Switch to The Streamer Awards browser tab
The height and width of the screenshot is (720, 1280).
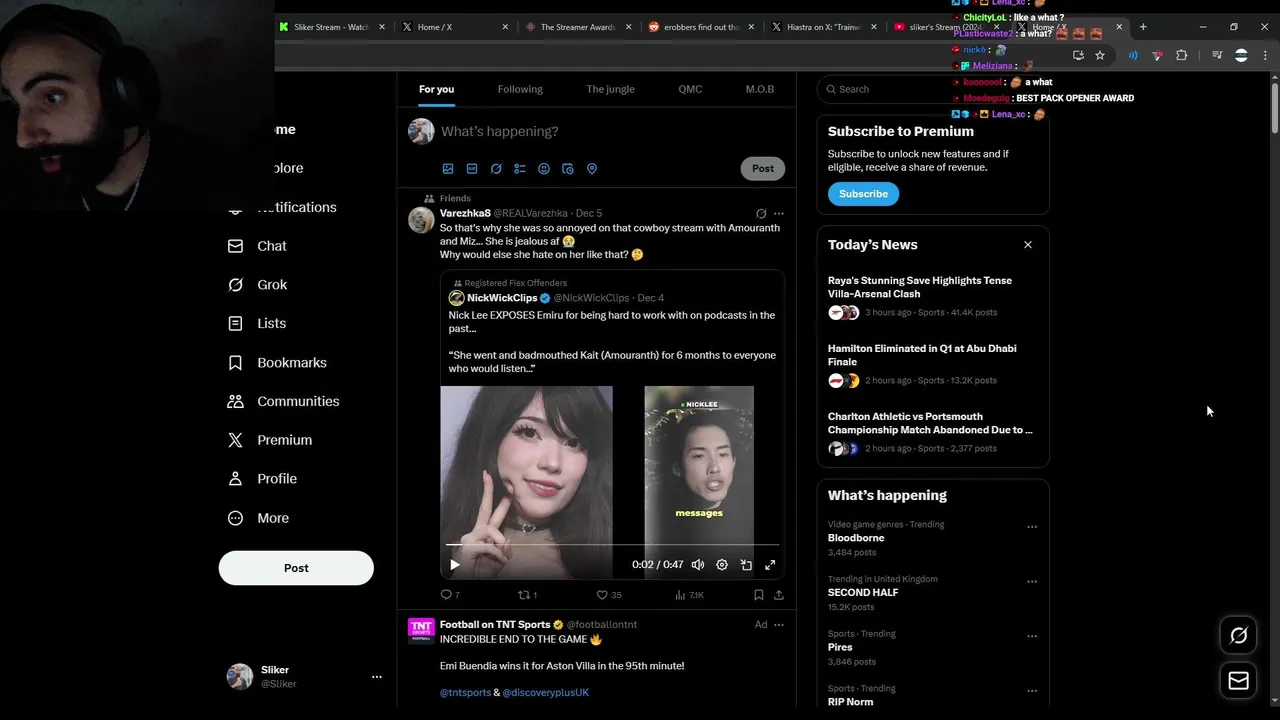click(578, 27)
